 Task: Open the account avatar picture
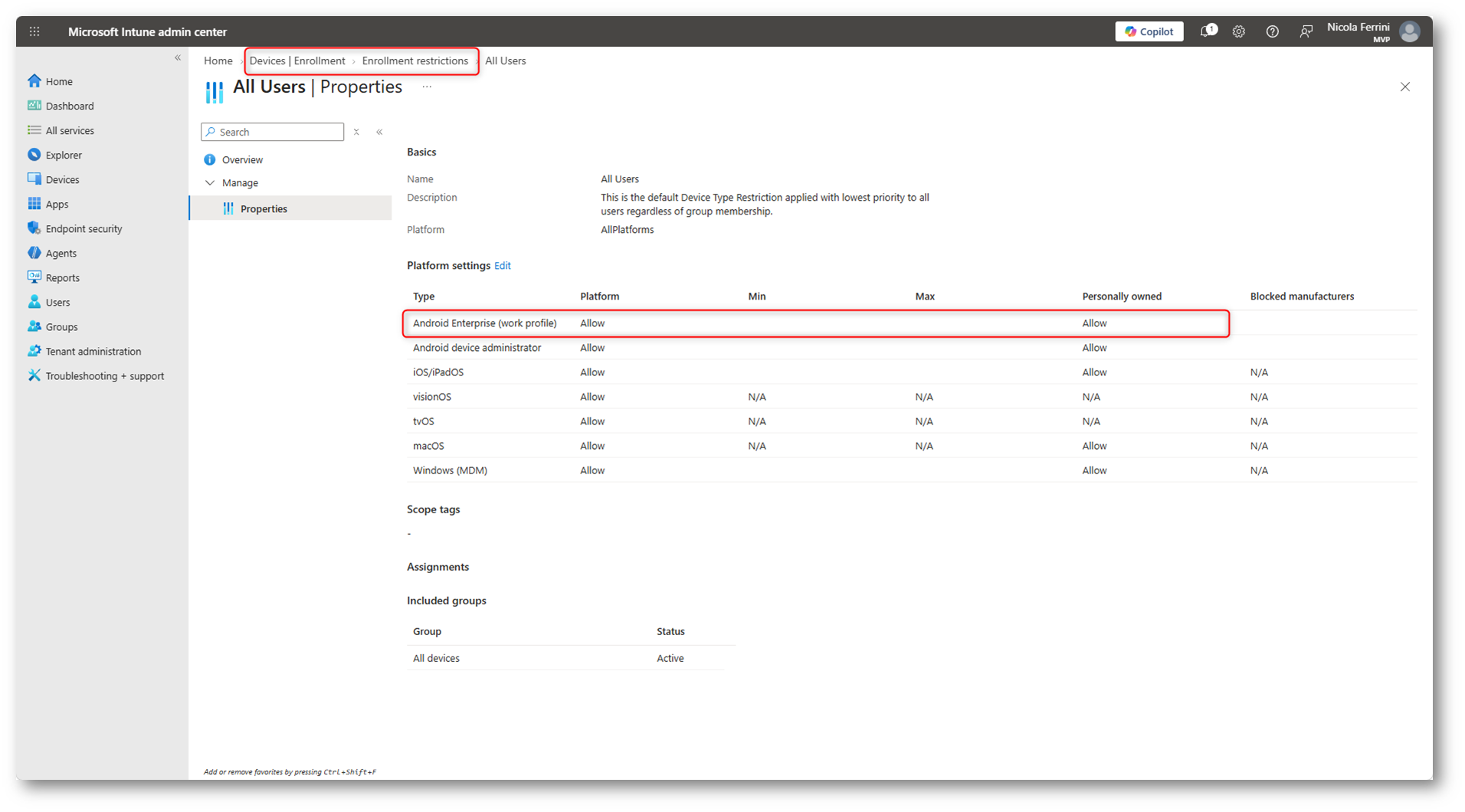pos(1410,31)
